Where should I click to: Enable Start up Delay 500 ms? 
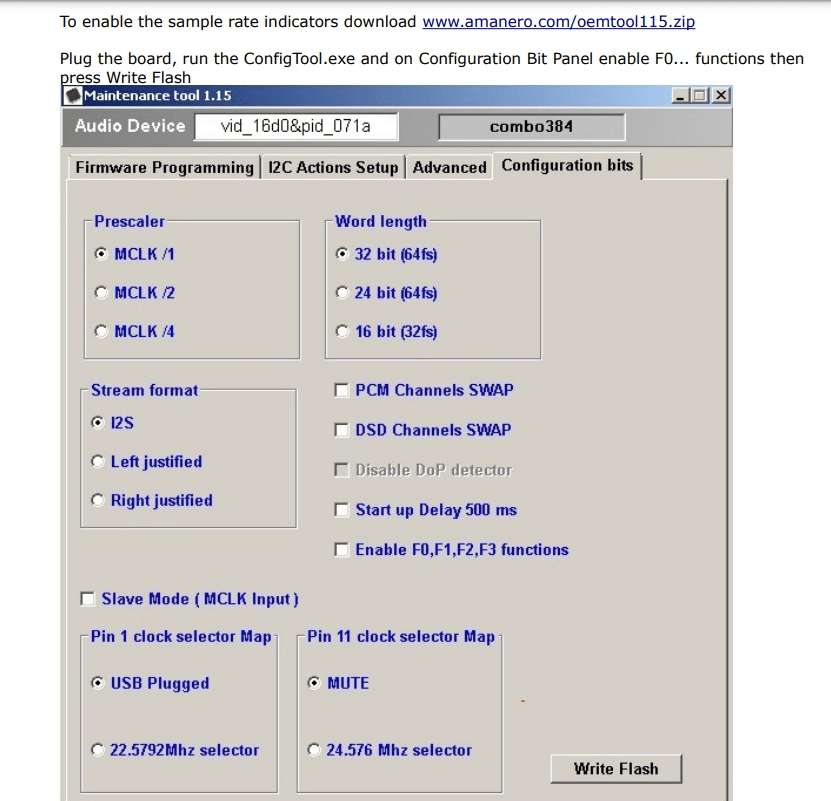(426, 510)
